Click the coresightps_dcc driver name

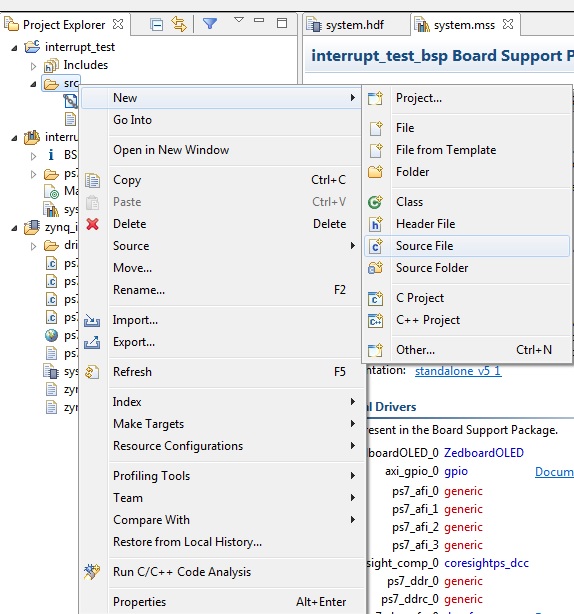486,563
